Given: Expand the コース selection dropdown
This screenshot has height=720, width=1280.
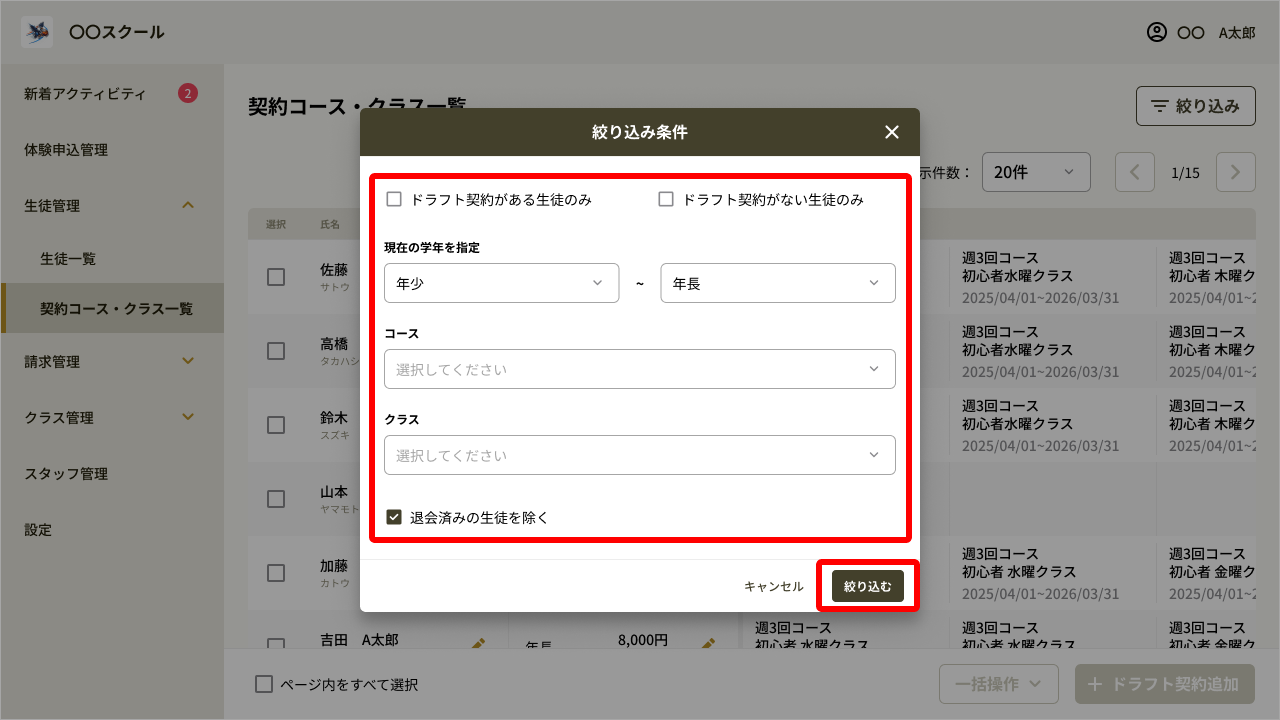Looking at the screenshot, I should click(639, 369).
